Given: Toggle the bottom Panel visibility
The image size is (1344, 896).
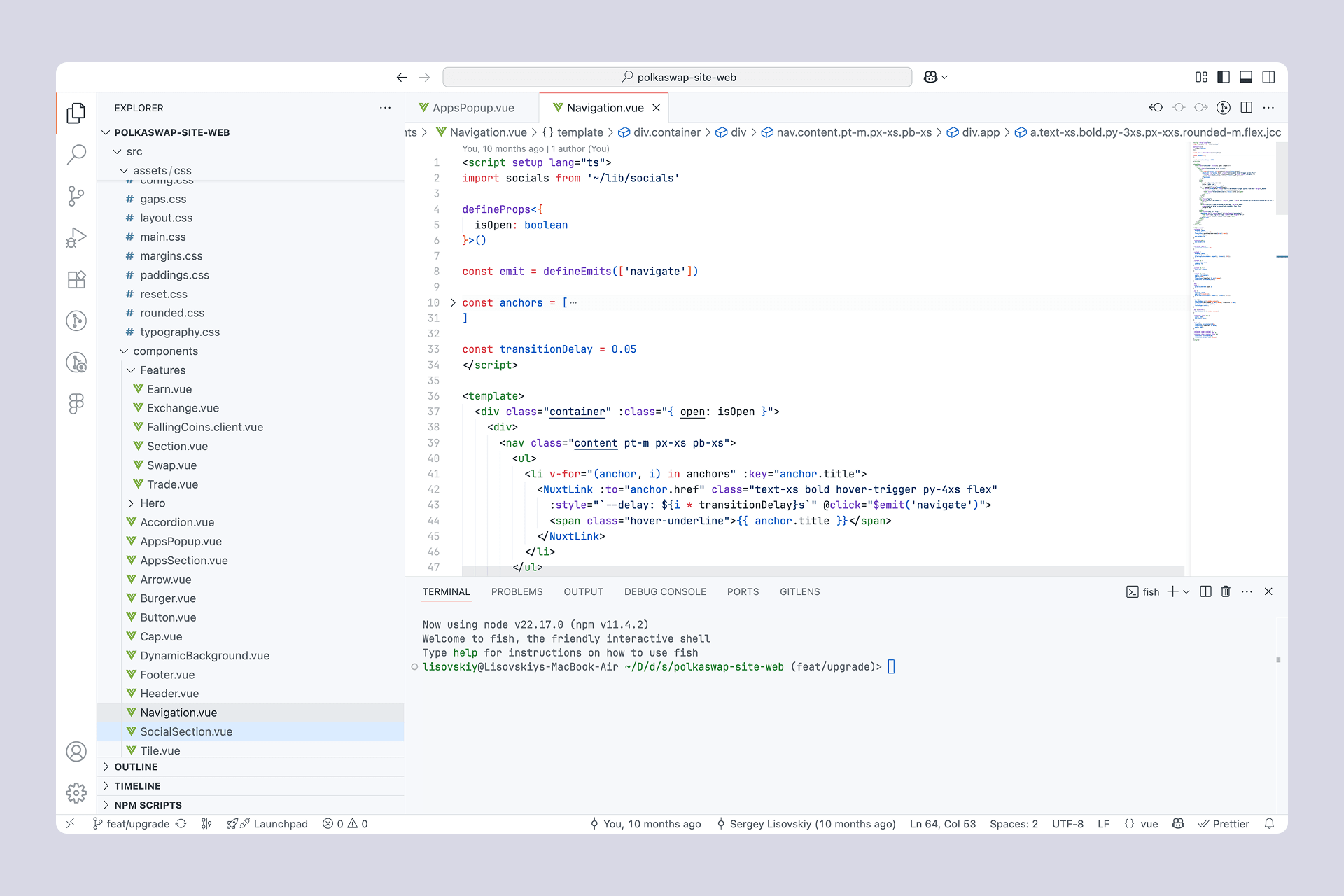Looking at the screenshot, I should pos(1246,77).
